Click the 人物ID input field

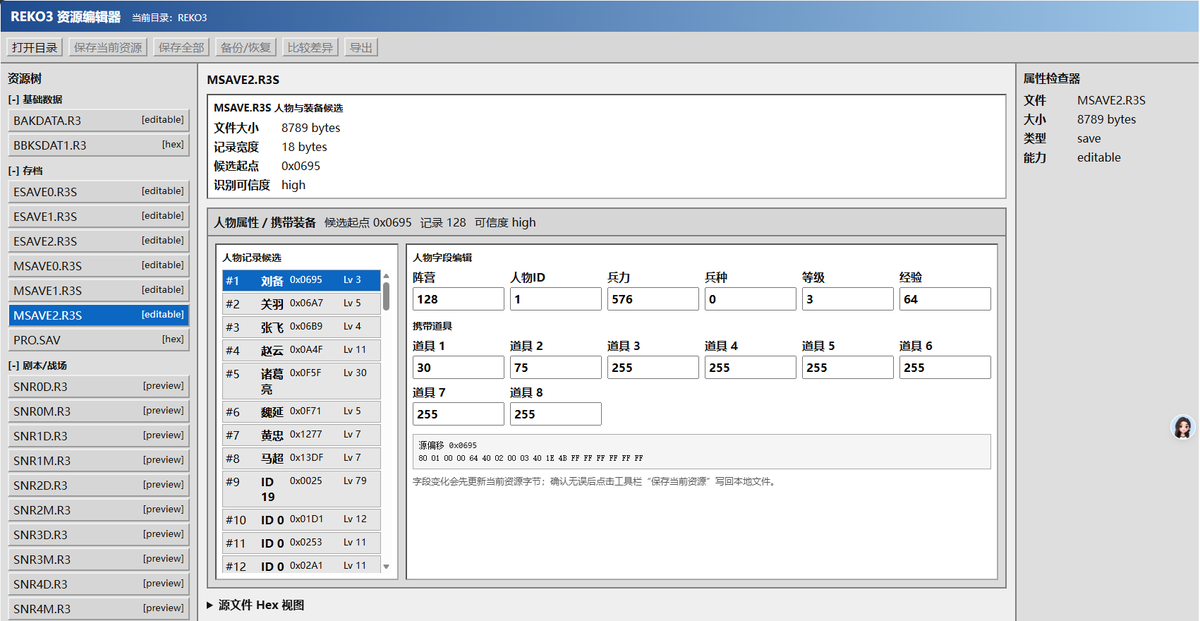556,299
